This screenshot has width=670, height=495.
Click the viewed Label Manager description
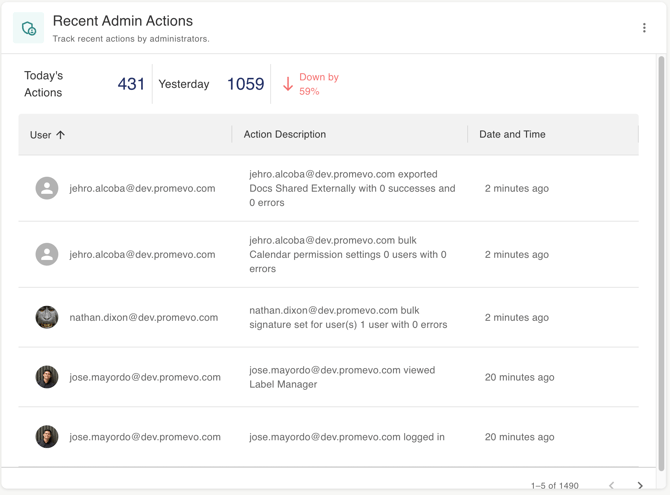pyautogui.click(x=342, y=377)
